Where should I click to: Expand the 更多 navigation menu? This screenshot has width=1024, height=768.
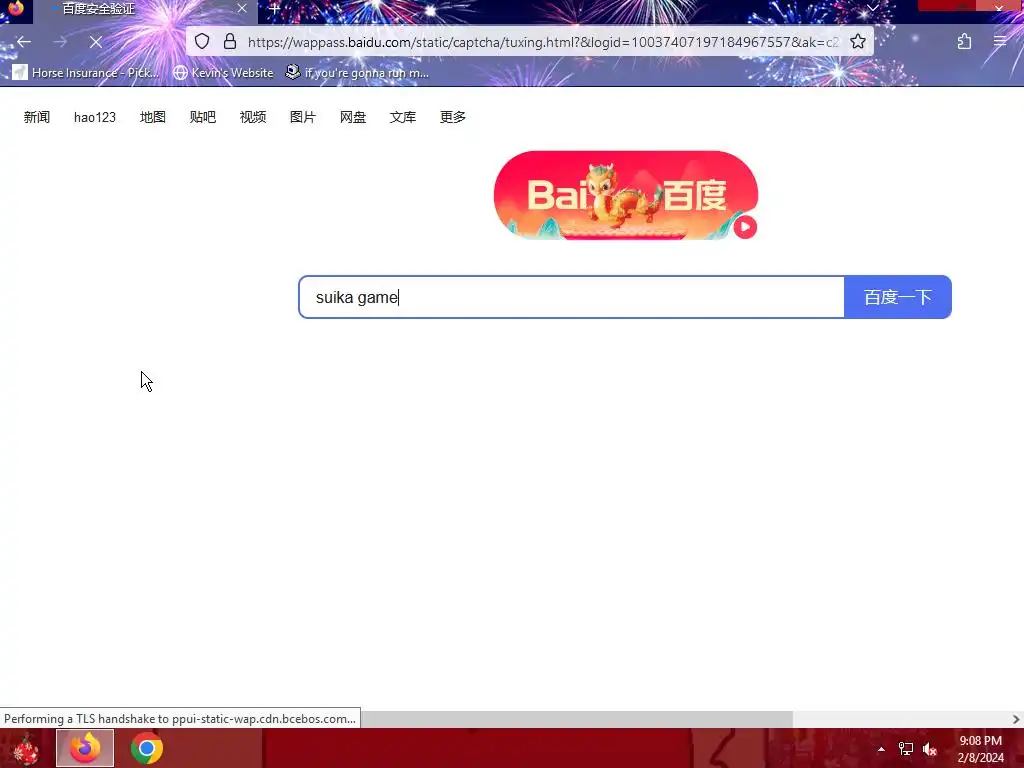pyautogui.click(x=453, y=117)
